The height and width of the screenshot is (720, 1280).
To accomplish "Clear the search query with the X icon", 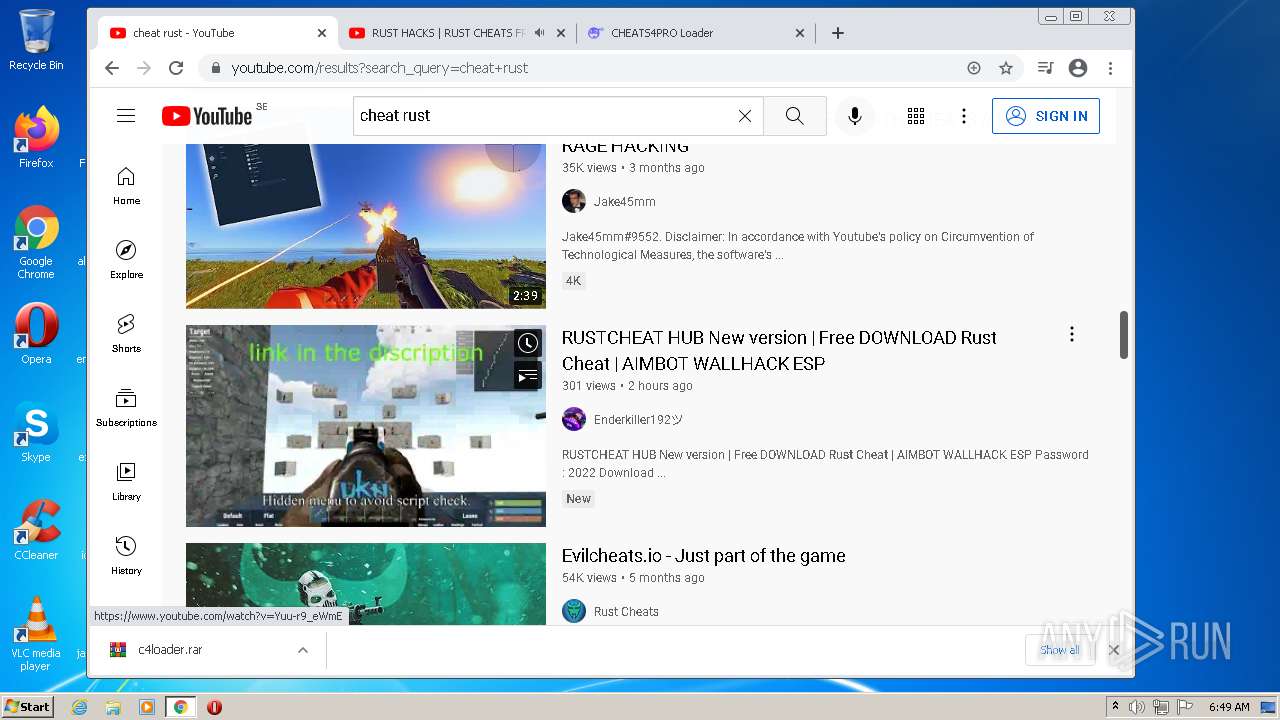I will coord(745,116).
